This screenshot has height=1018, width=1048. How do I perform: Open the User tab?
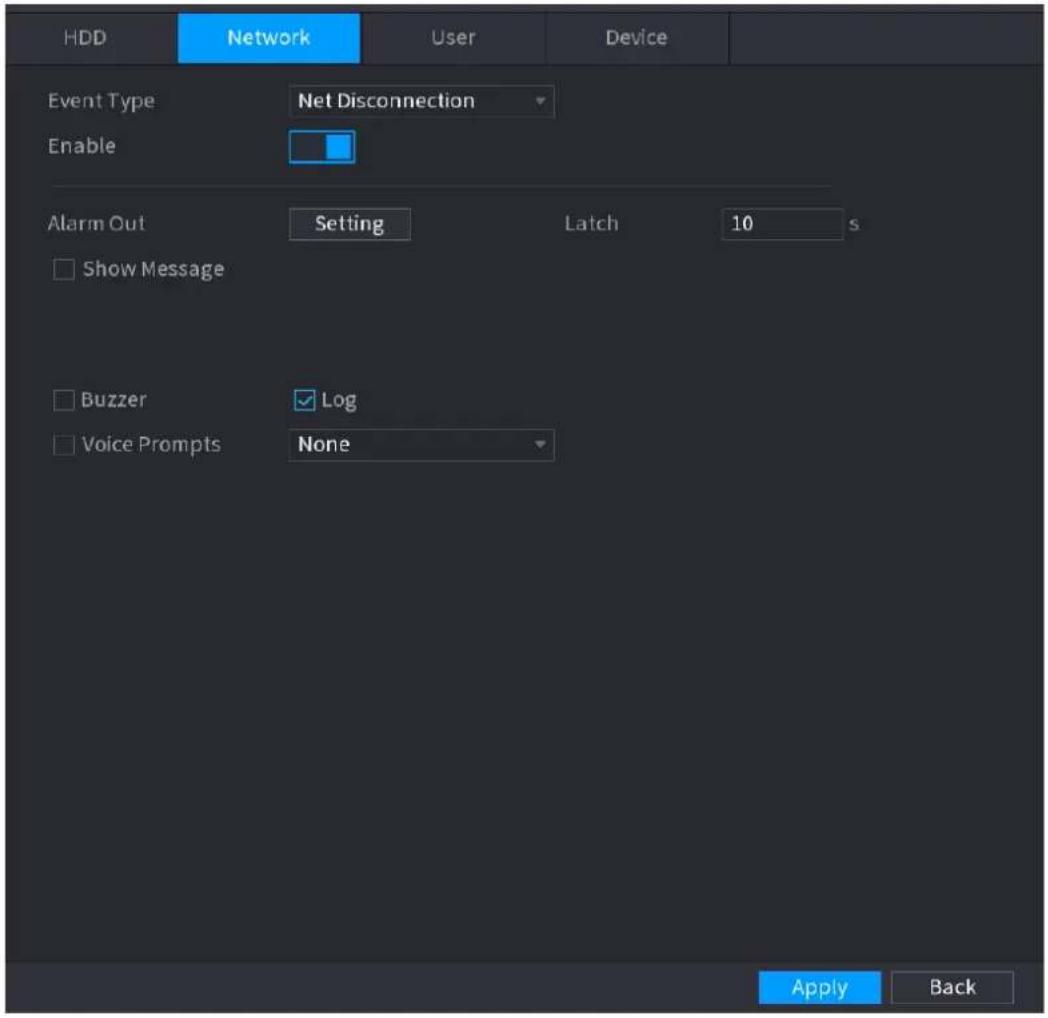453,37
